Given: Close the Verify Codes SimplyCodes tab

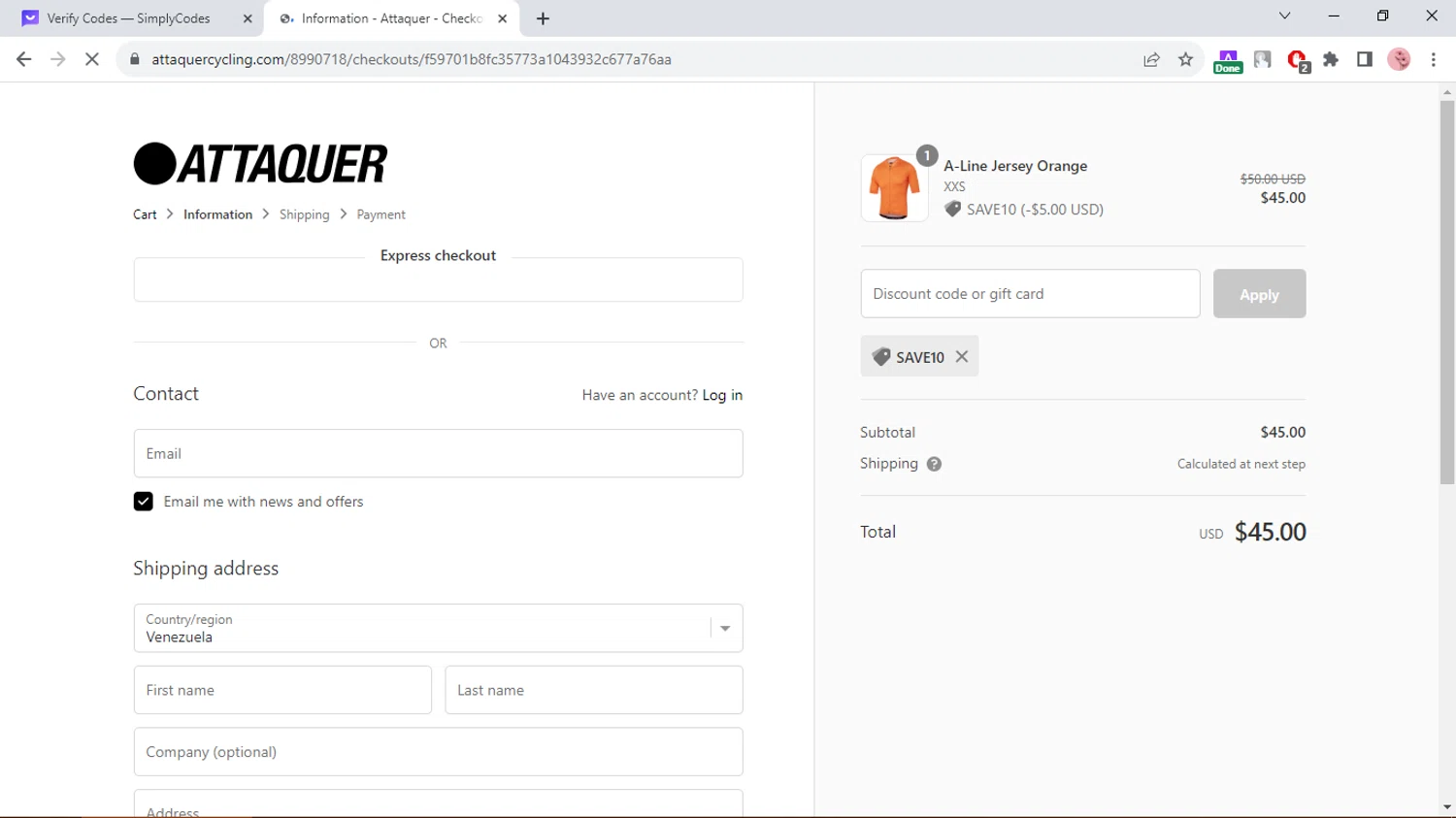Looking at the screenshot, I should (248, 18).
